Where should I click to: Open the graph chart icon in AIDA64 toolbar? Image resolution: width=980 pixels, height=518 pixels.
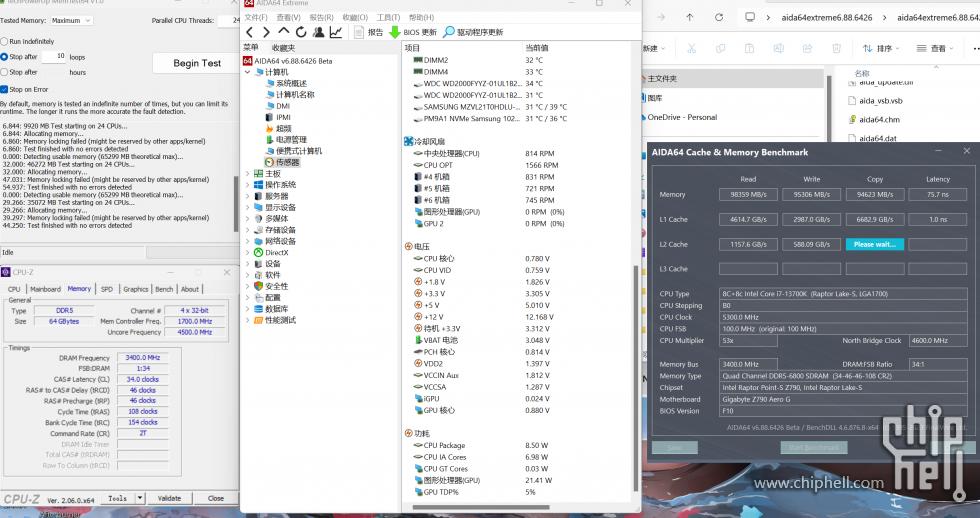tap(336, 32)
